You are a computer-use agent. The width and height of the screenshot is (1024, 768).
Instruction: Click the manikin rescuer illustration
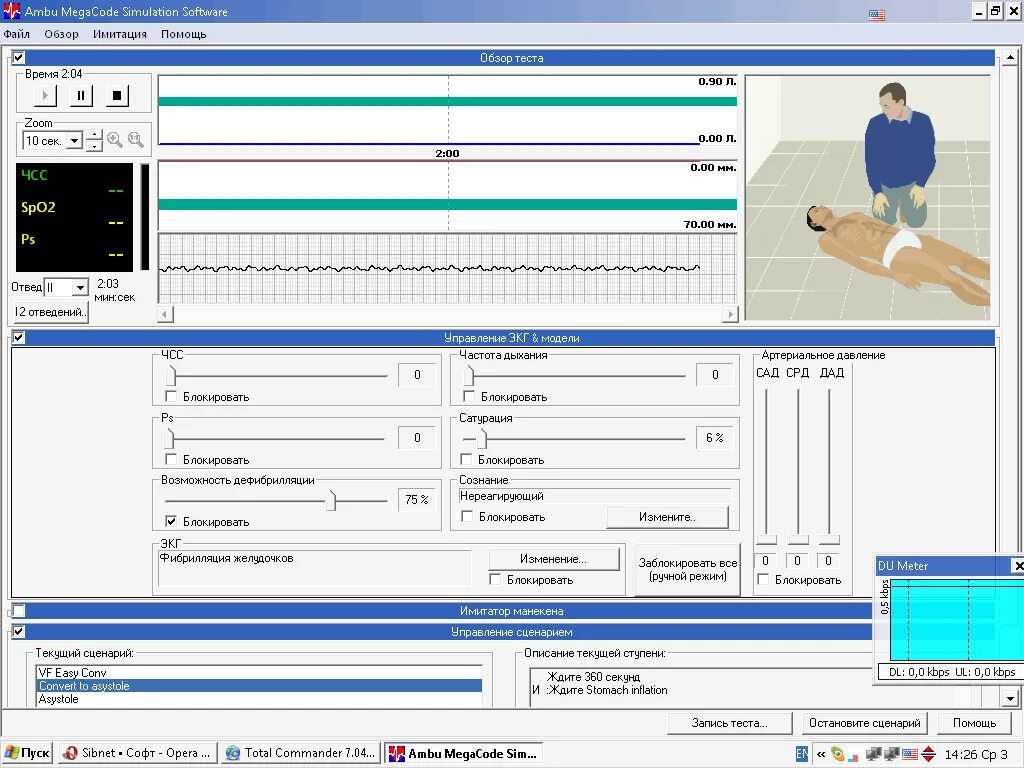(869, 198)
